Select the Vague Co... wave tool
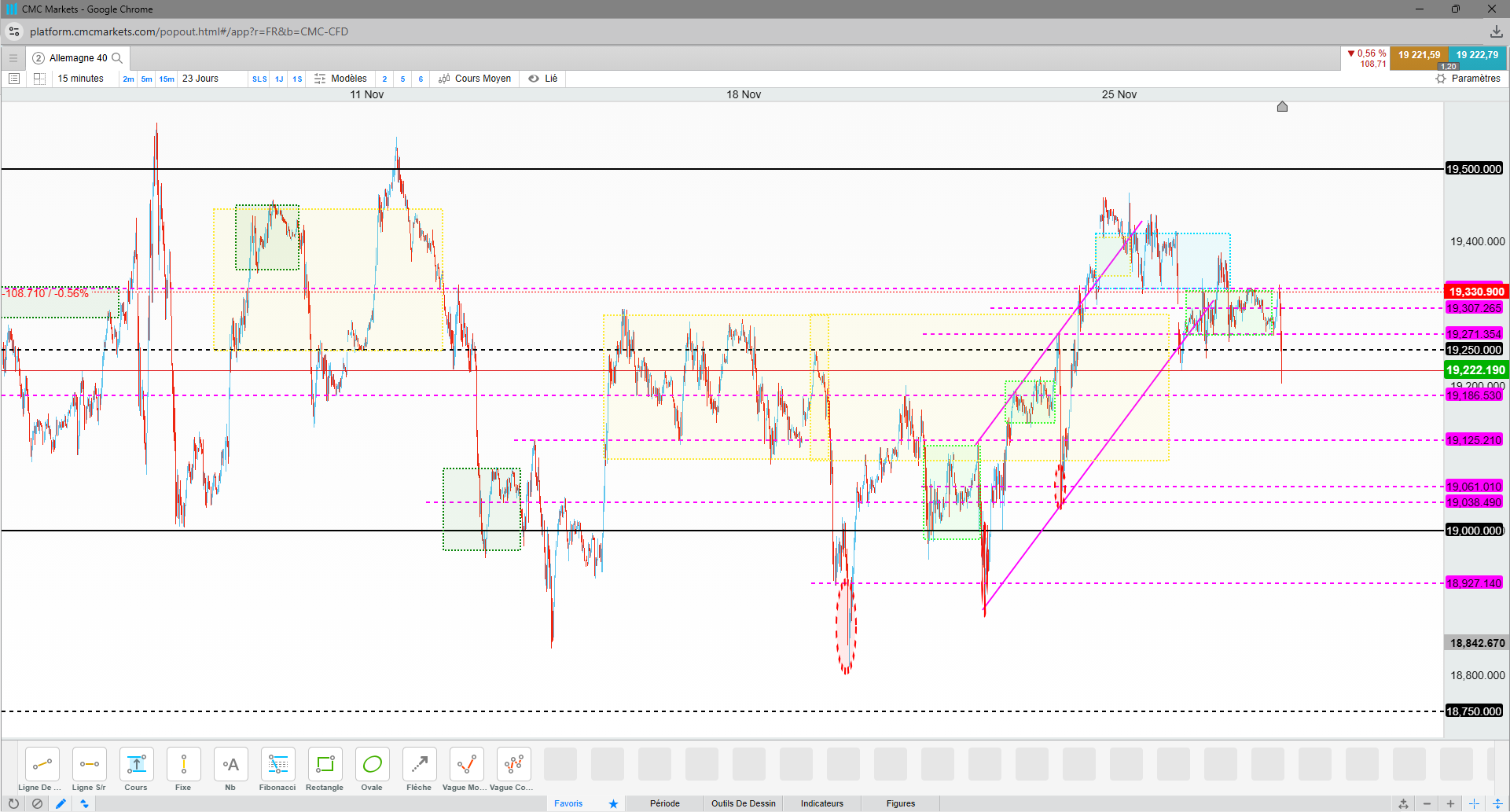The width and height of the screenshot is (1510, 812). coord(513,764)
